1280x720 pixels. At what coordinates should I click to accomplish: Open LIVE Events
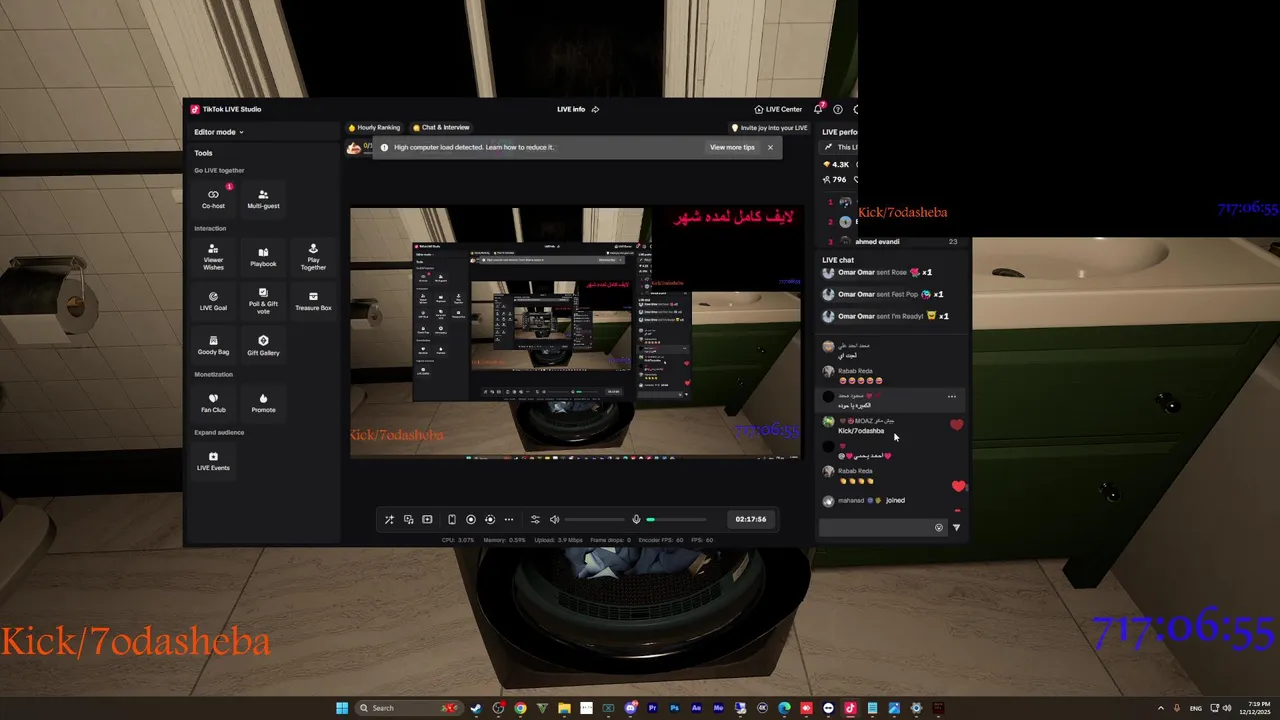click(x=213, y=460)
